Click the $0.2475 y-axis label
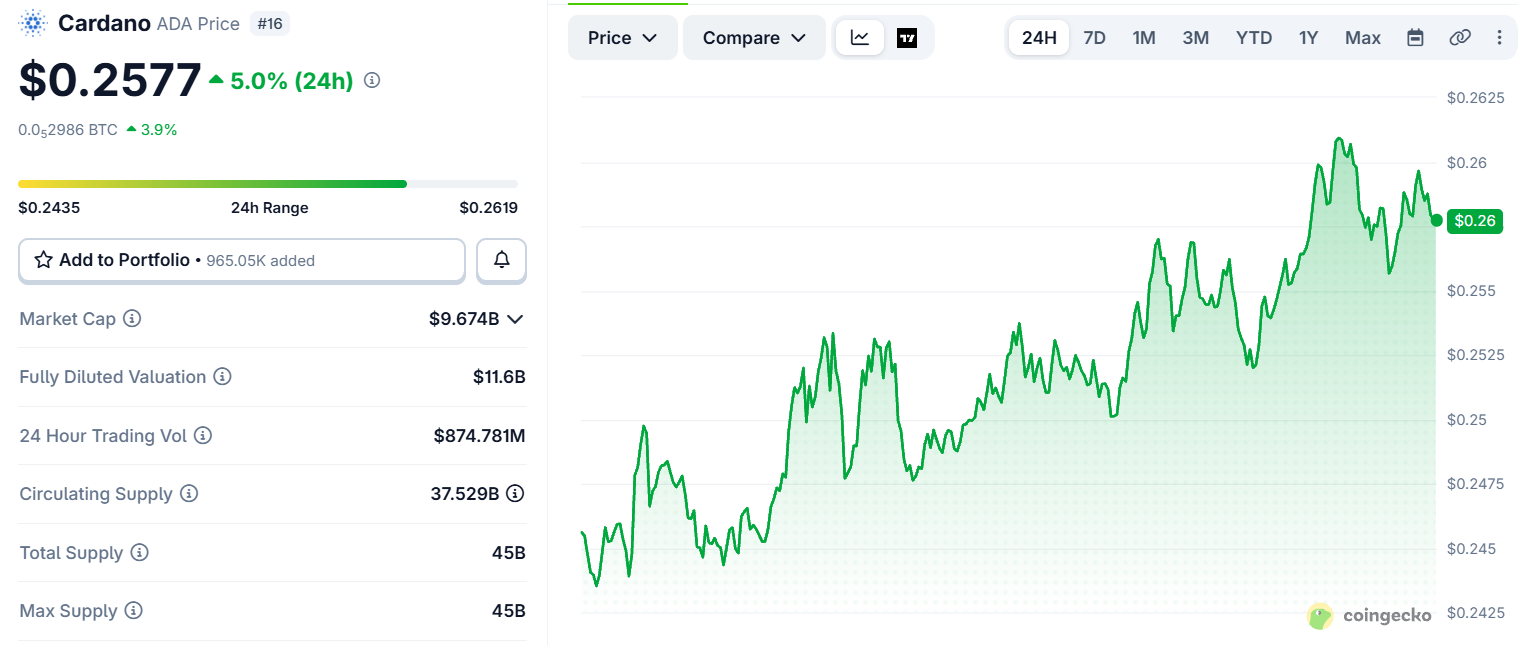The width and height of the screenshot is (1522, 645). tap(1475, 484)
